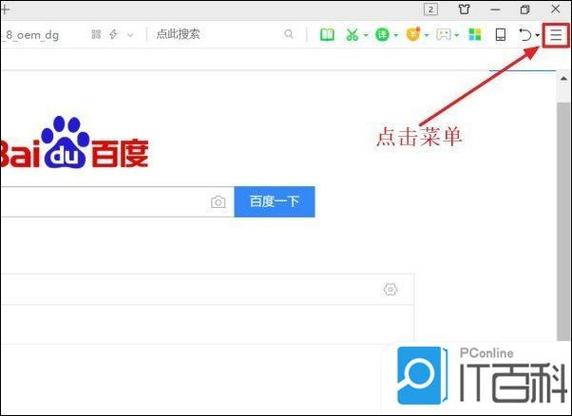Viewport: 572px width, 416px height.
Task: Click the vertical scrollbar up arrow
Action: 564,78
